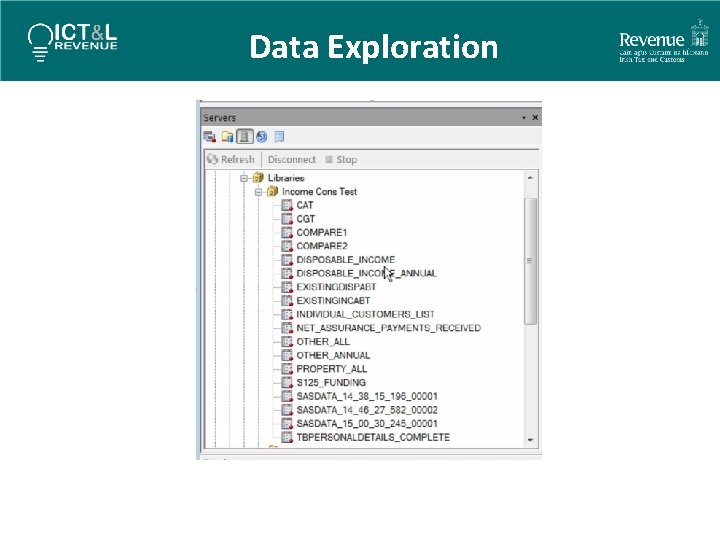The width and height of the screenshot is (720, 540).
Task: Click the yellow folders pane icon
Action: point(227,136)
